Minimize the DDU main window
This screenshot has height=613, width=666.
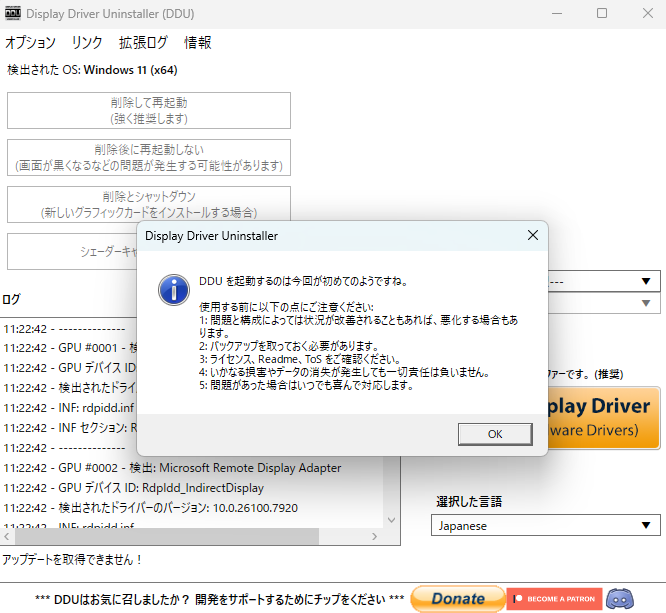[x=555, y=14]
